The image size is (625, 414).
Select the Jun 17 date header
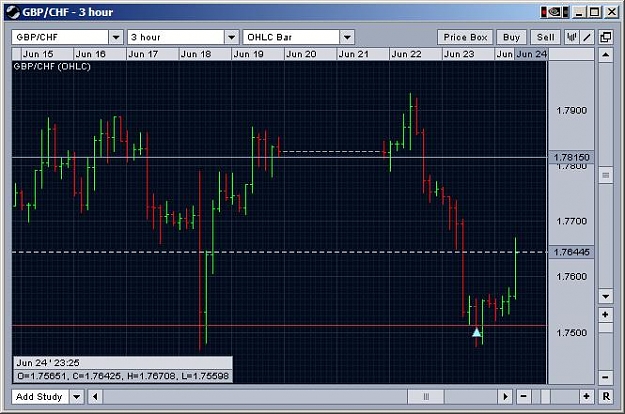[152, 54]
